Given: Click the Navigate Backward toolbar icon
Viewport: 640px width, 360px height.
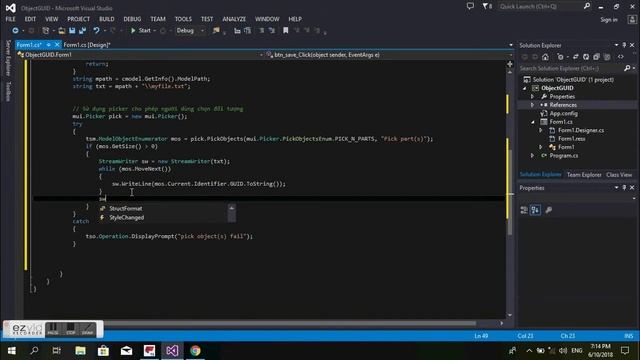Looking at the screenshot, I should tap(15, 31).
